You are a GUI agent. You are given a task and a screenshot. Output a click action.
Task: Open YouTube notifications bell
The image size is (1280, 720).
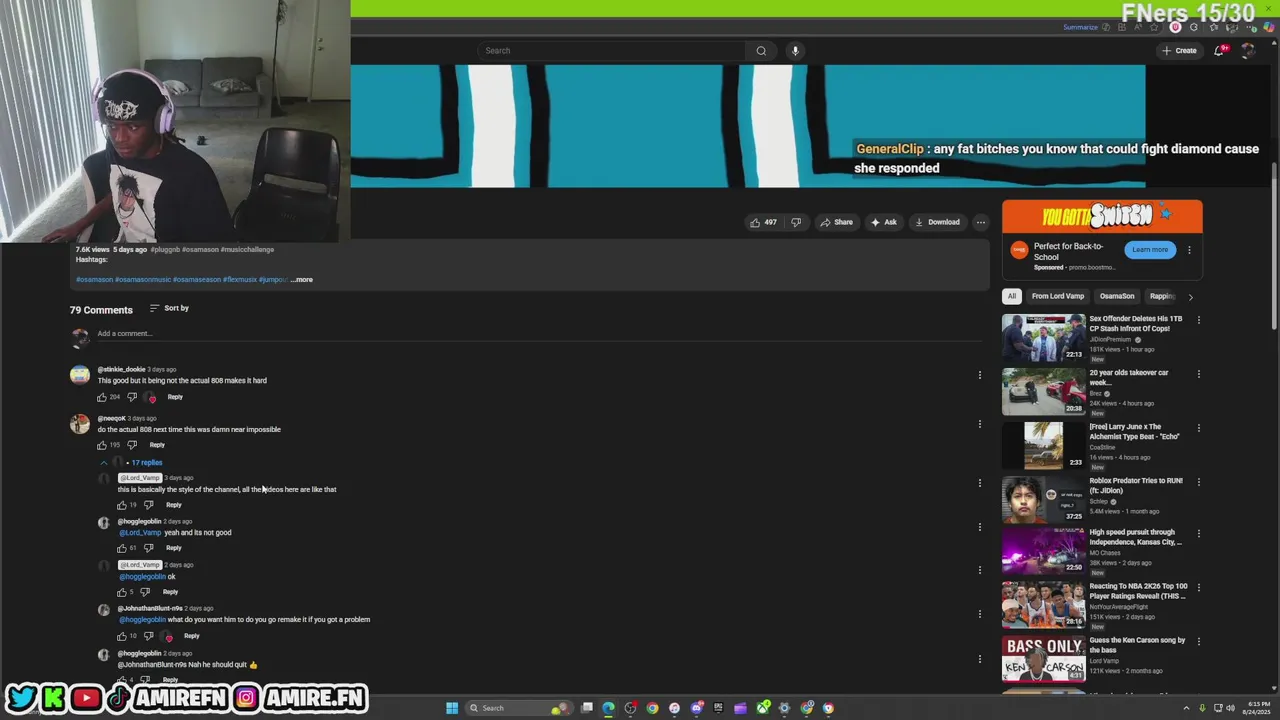click(1219, 51)
